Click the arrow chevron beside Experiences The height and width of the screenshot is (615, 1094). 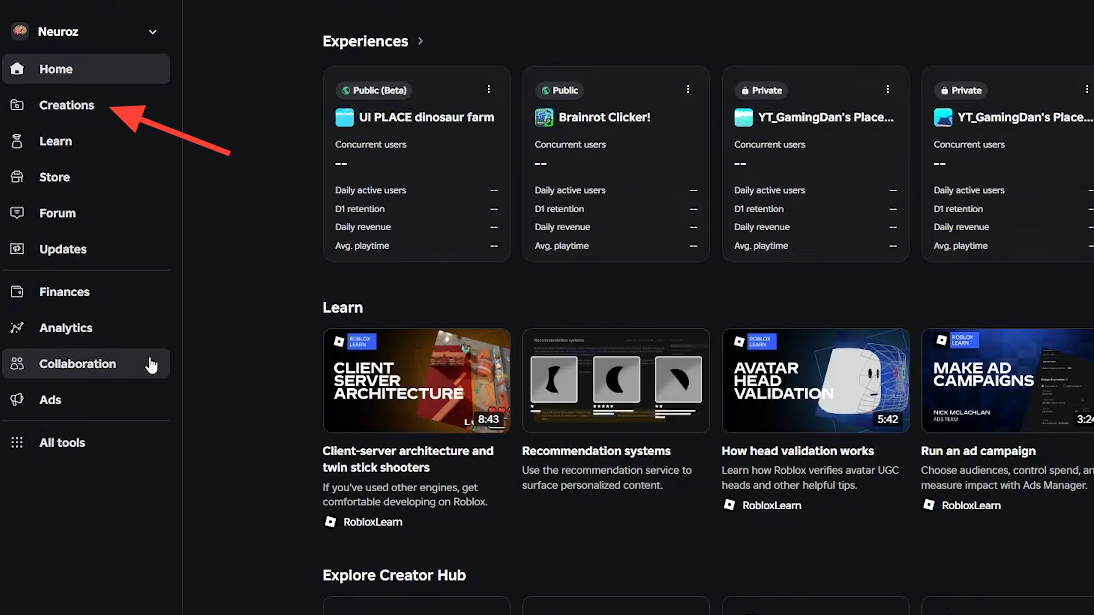click(x=420, y=41)
